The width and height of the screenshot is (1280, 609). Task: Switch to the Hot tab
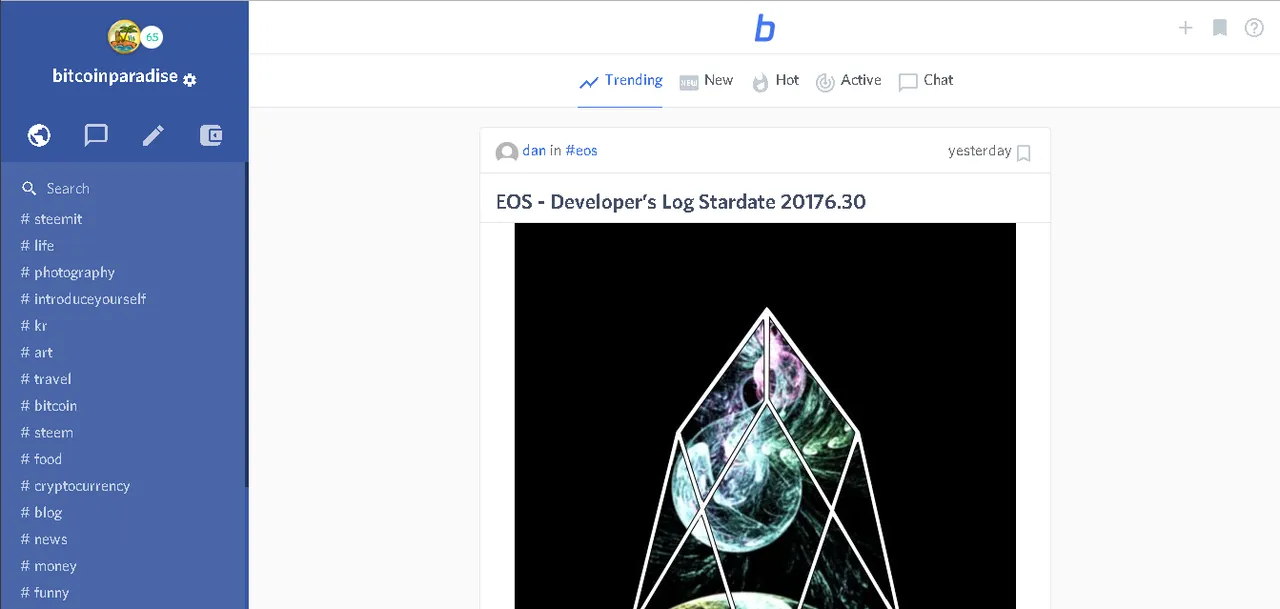775,81
